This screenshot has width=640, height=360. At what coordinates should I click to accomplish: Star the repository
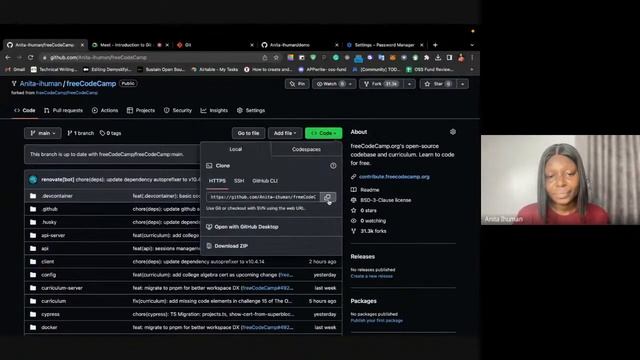[438, 84]
